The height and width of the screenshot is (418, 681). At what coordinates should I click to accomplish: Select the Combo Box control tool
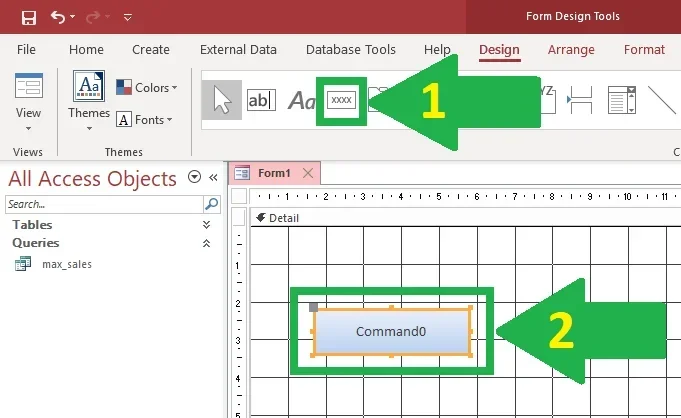[621, 100]
